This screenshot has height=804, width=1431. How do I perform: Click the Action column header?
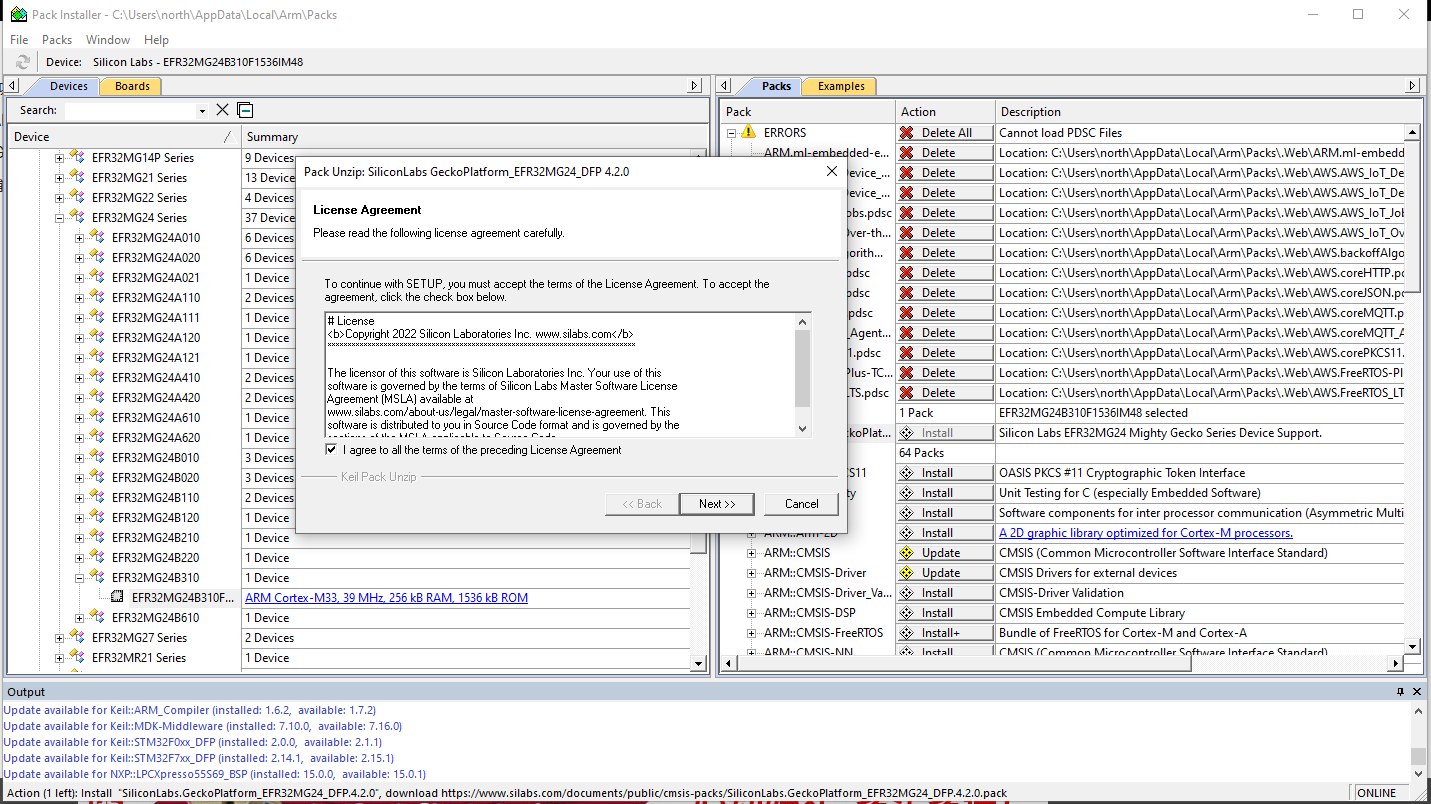(x=945, y=111)
